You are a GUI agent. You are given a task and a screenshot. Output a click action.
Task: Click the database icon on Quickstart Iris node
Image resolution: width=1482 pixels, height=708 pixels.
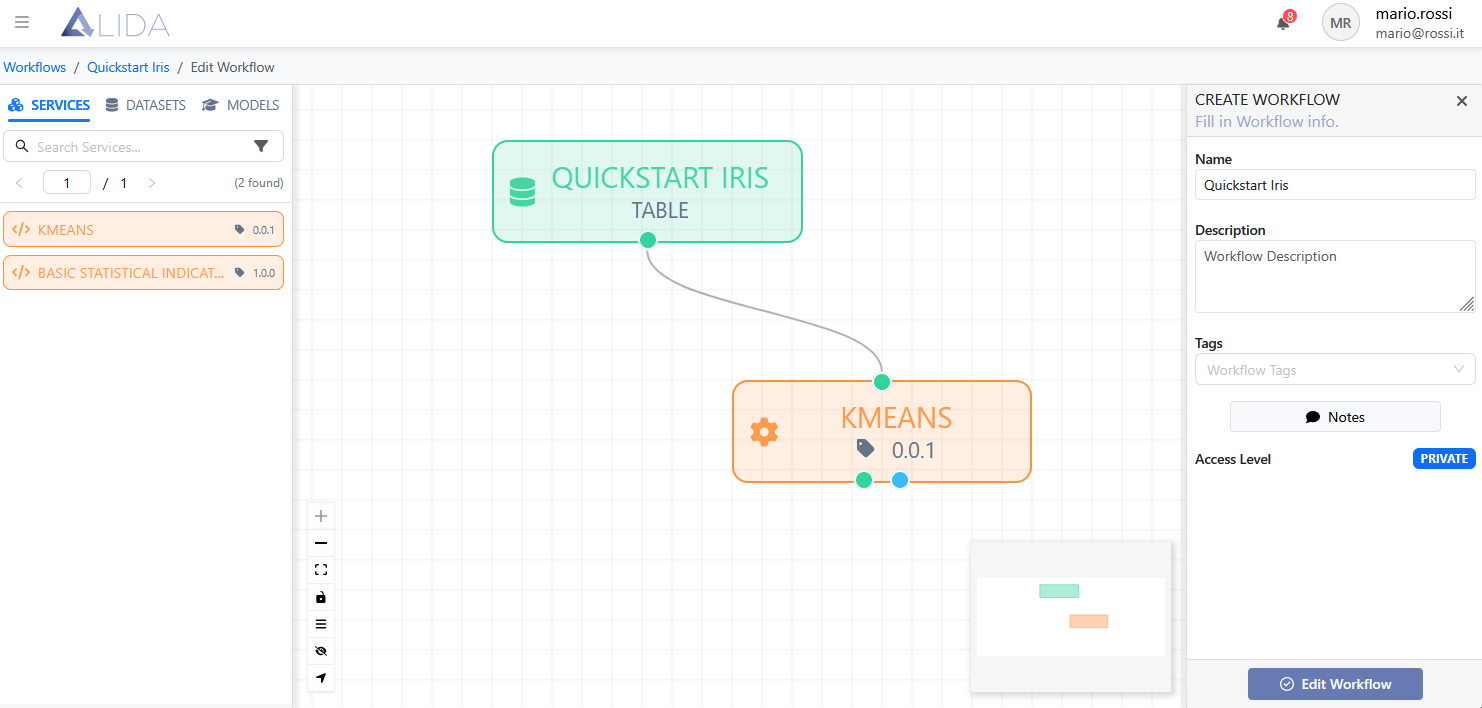[522, 192]
